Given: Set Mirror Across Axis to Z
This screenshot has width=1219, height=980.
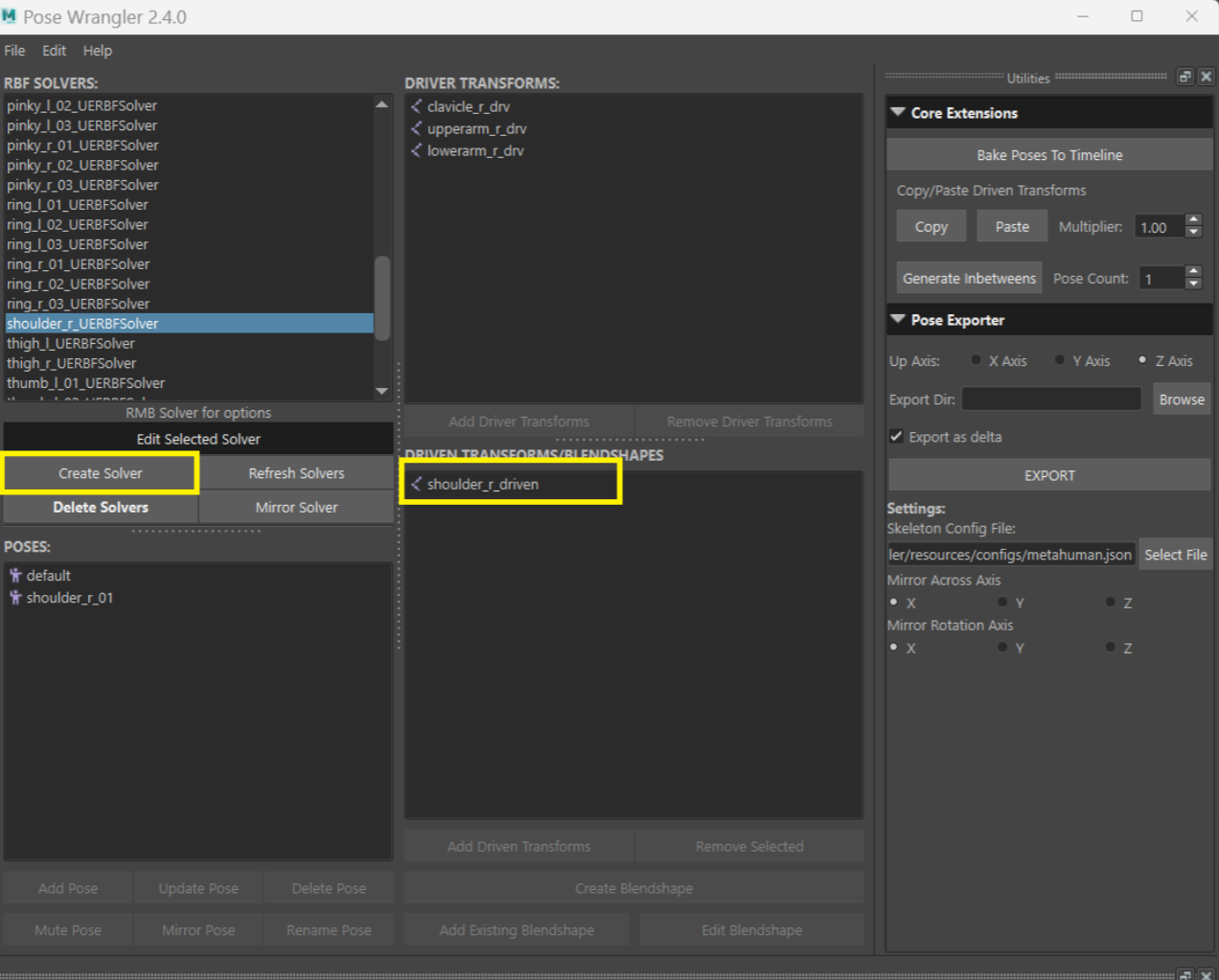Looking at the screenshot, I should pos(1111,603).
